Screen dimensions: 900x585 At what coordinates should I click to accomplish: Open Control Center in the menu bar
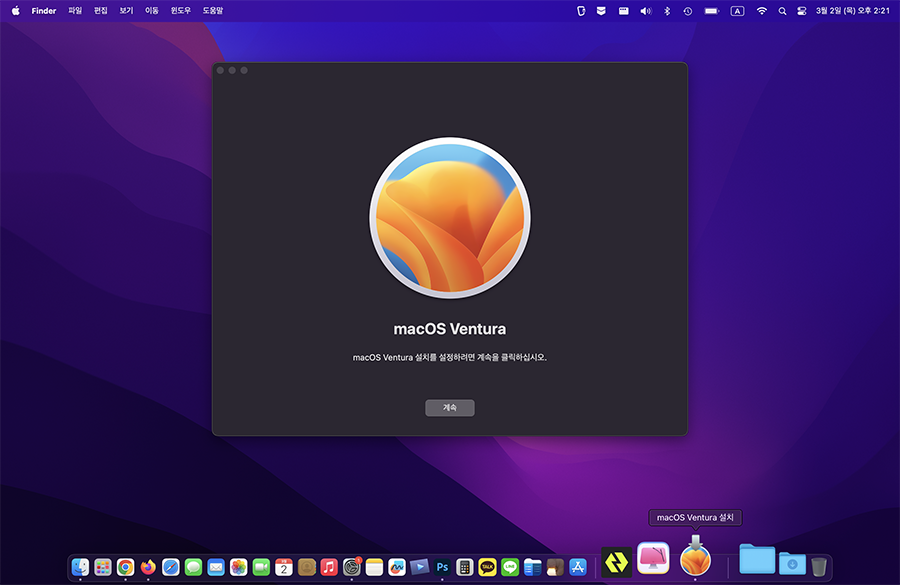pos(802,11)
